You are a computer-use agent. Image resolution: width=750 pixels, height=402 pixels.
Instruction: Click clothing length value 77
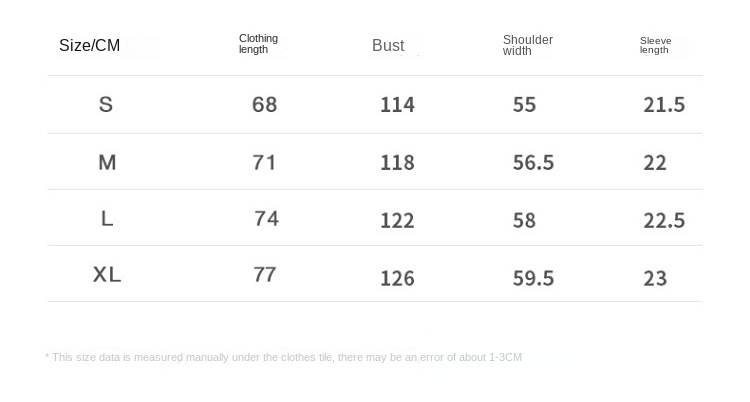point(265,275)
